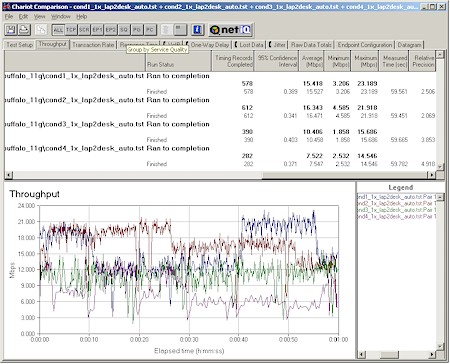Click the results table scroll-right arrow

pyautogui.click(x=432, y=175)
